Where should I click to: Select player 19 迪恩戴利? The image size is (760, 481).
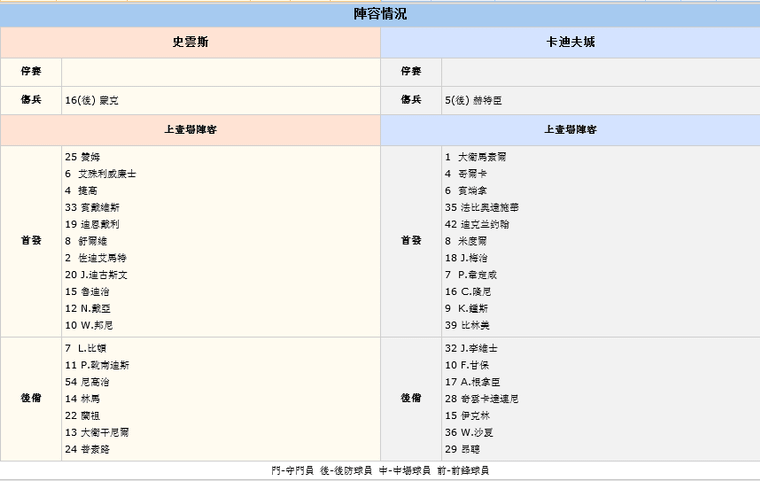tap(92, 224)
